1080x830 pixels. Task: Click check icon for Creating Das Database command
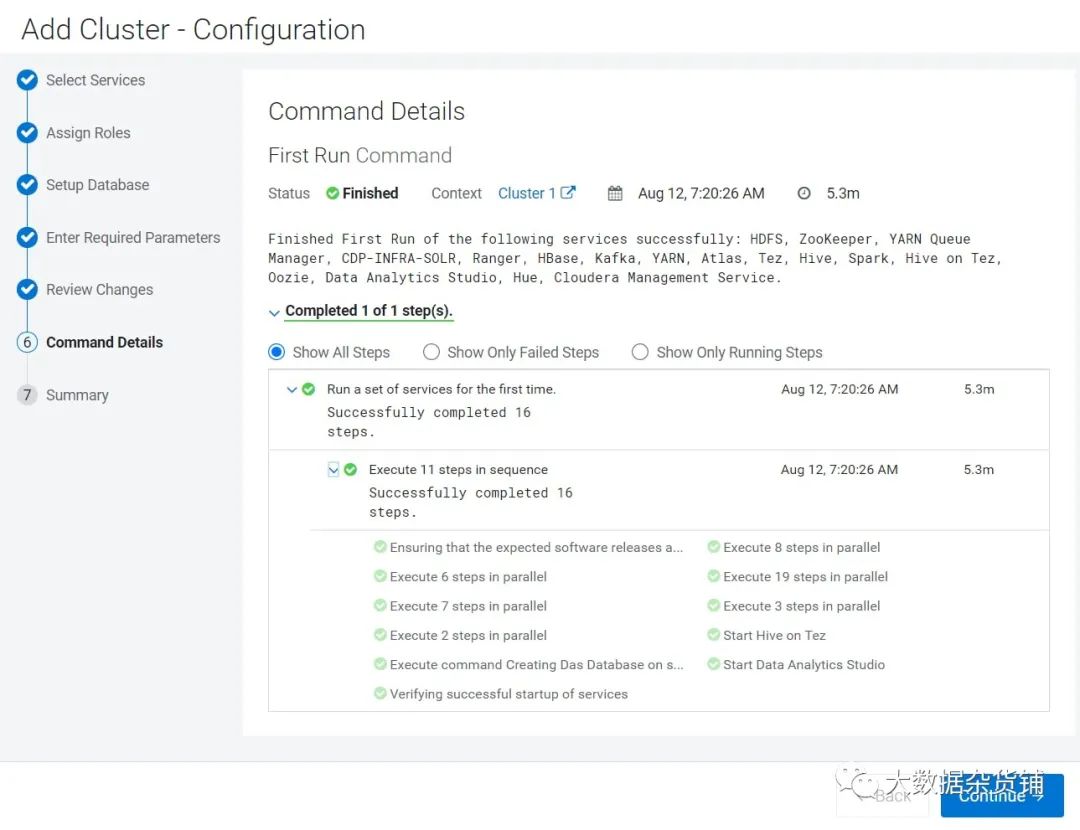tap(380, 664)
